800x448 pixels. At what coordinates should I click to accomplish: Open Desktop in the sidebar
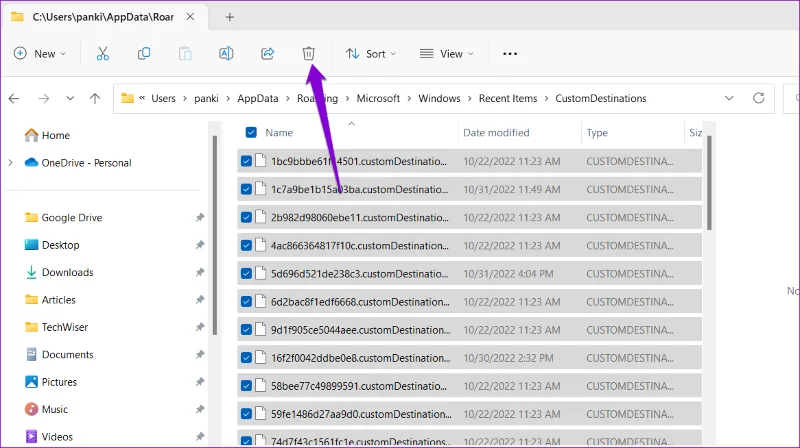coord(52,245)
